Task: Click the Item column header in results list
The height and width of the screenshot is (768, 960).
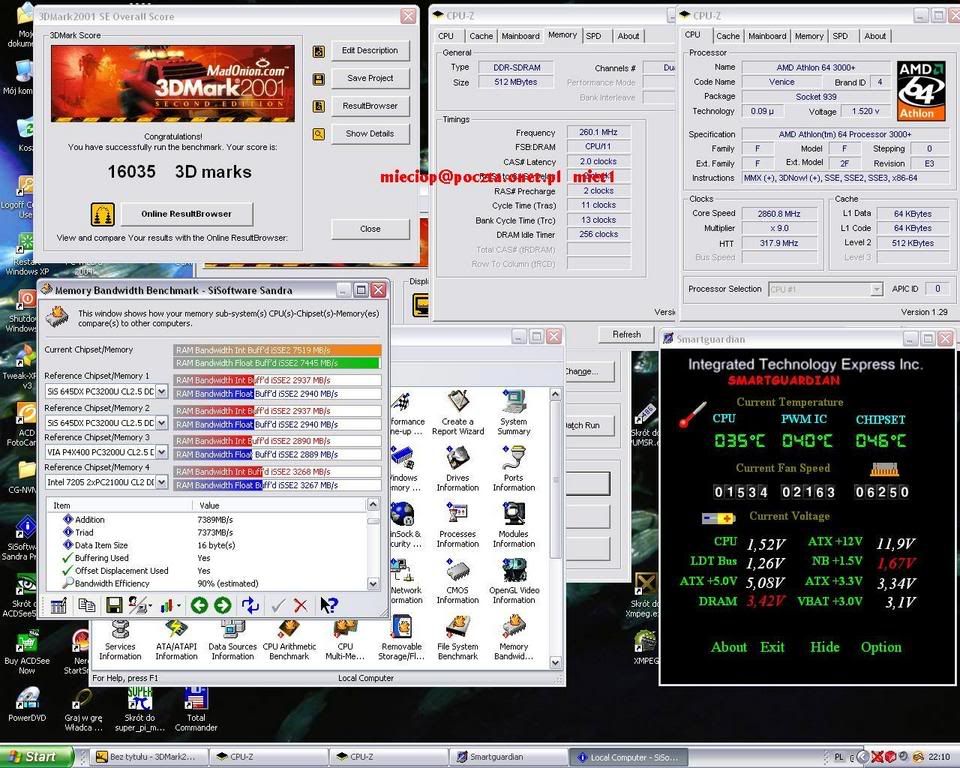Action: [120, 505]
